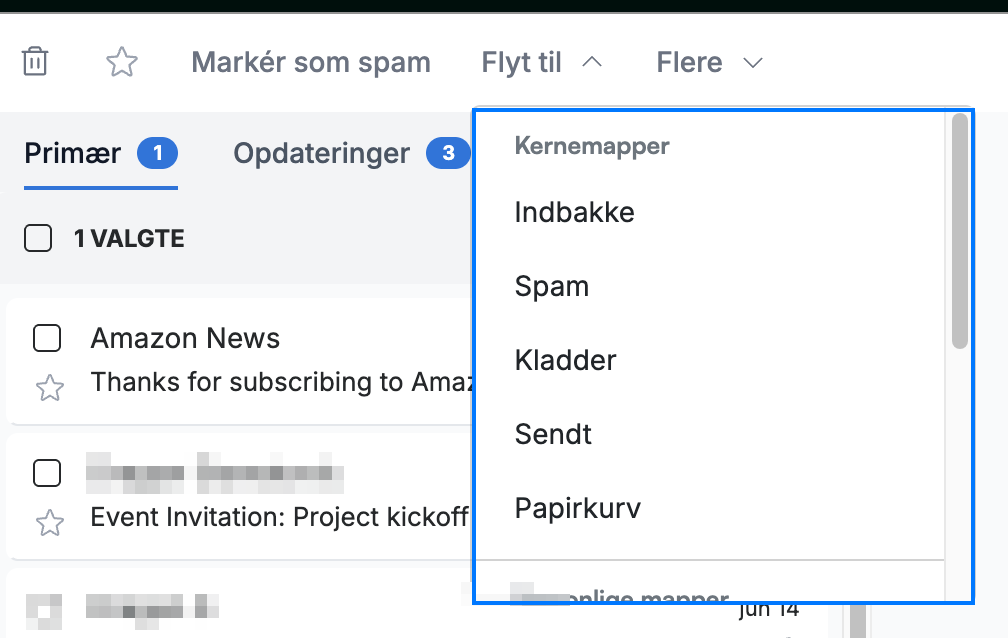Image resolution: width=1008 pixels, height=638 pixels.
Task: Tick the select-all checkbox beside 1 VALGTE
Action: [38, 238]
